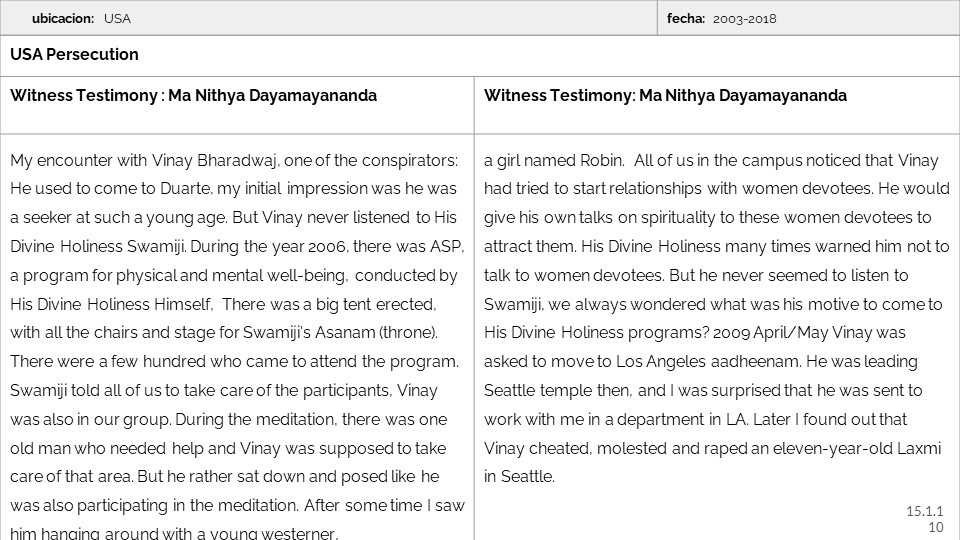Image resolution: width=960 pixels, height=540 pixels.
Task: Click the page number 10
Action: [x=936, y=527]
